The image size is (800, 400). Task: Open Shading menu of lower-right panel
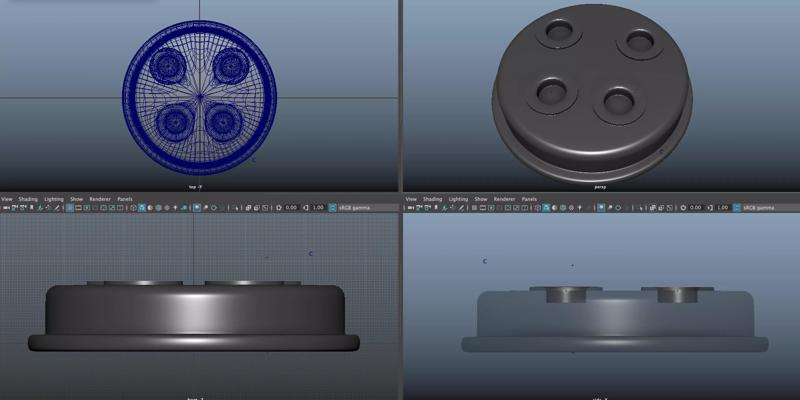click(x=433, y=199)
